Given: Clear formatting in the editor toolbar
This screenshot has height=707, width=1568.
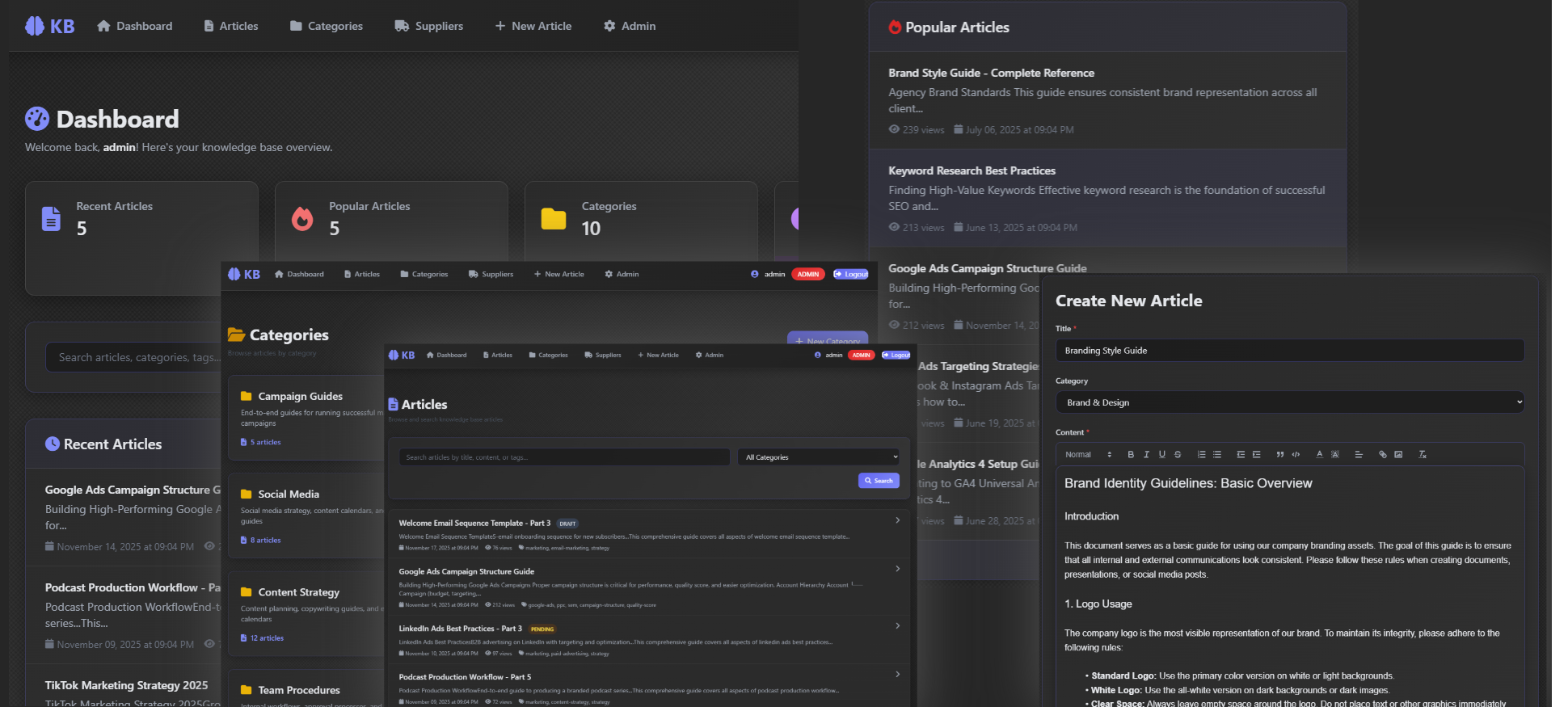Looking at the screenshot, I should point(1423,454).
